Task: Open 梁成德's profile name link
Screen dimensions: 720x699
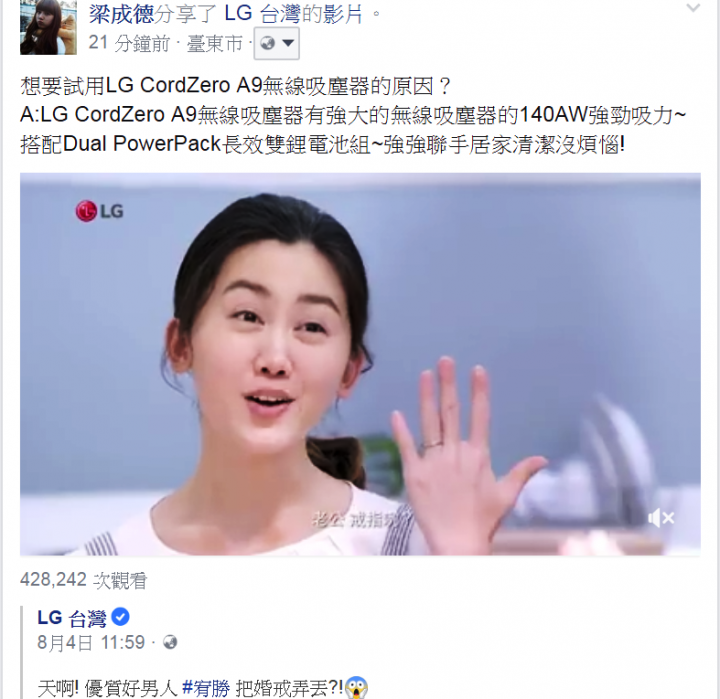Action: (x=121, y=13)
